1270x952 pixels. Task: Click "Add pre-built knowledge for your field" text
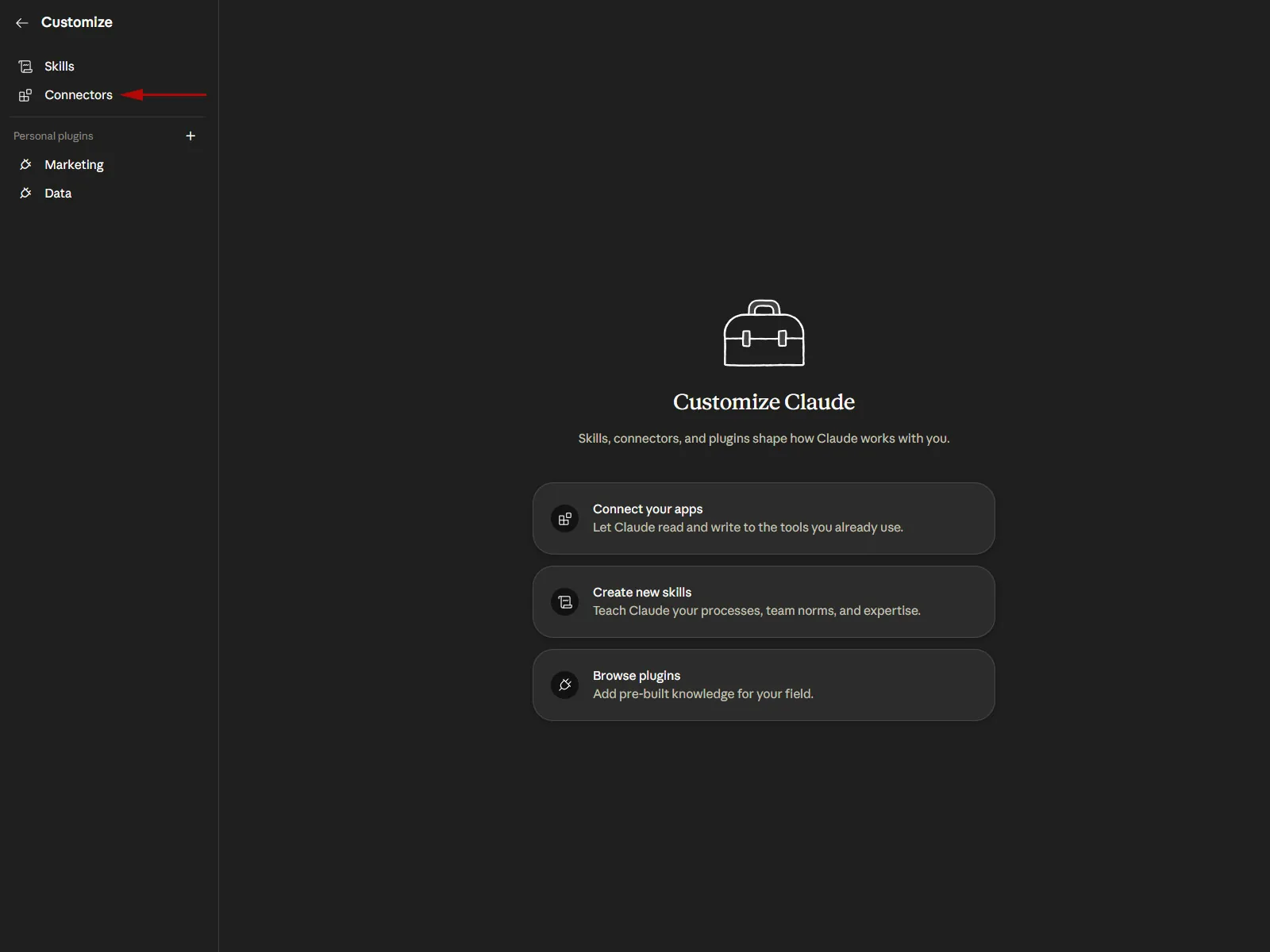703,694
